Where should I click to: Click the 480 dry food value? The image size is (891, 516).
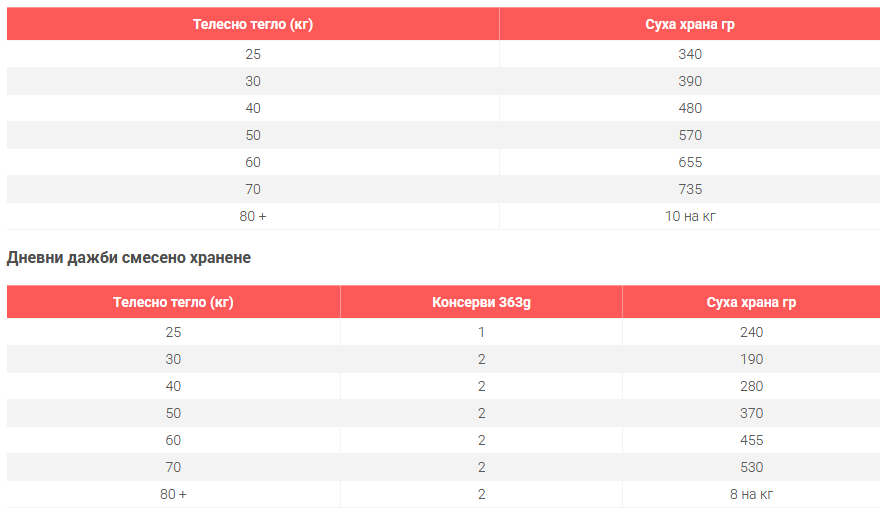[690, 108]
